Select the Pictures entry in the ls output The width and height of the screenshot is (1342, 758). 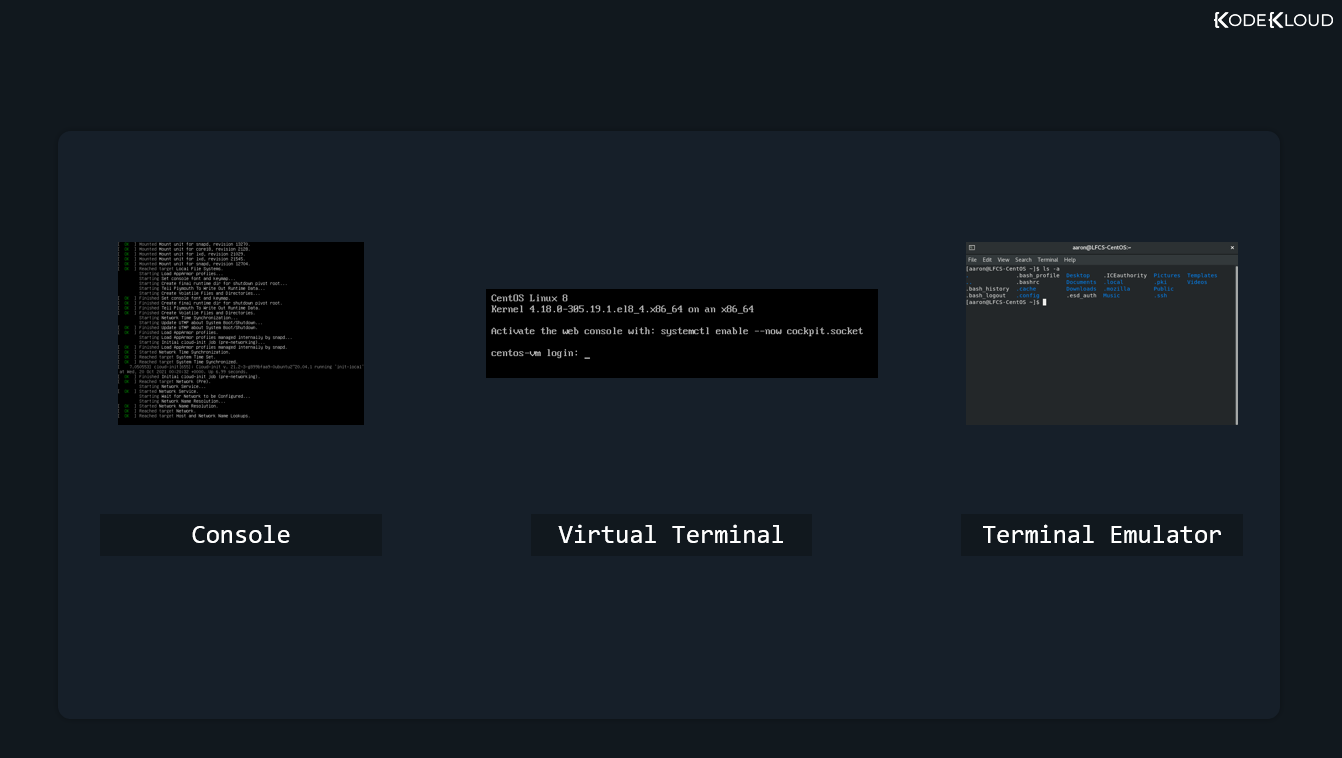coord(1167,275)
